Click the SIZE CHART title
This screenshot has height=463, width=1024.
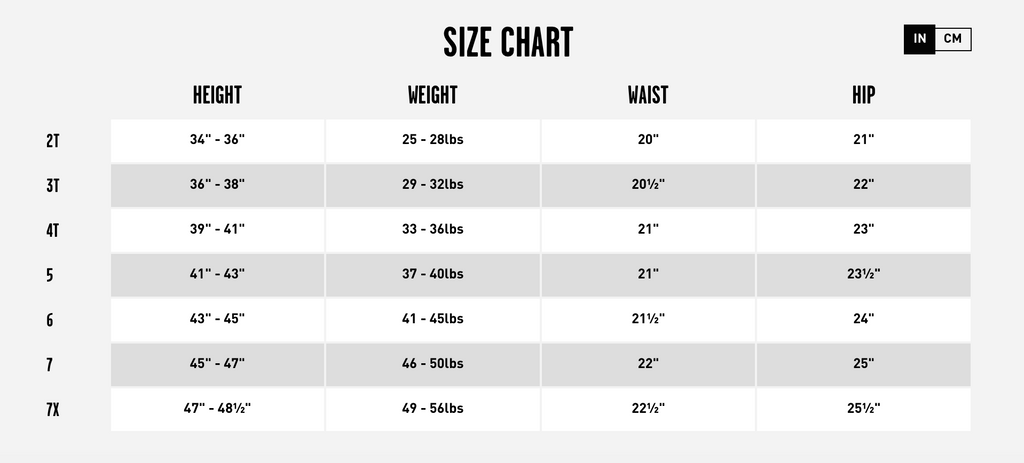point(508,42)
